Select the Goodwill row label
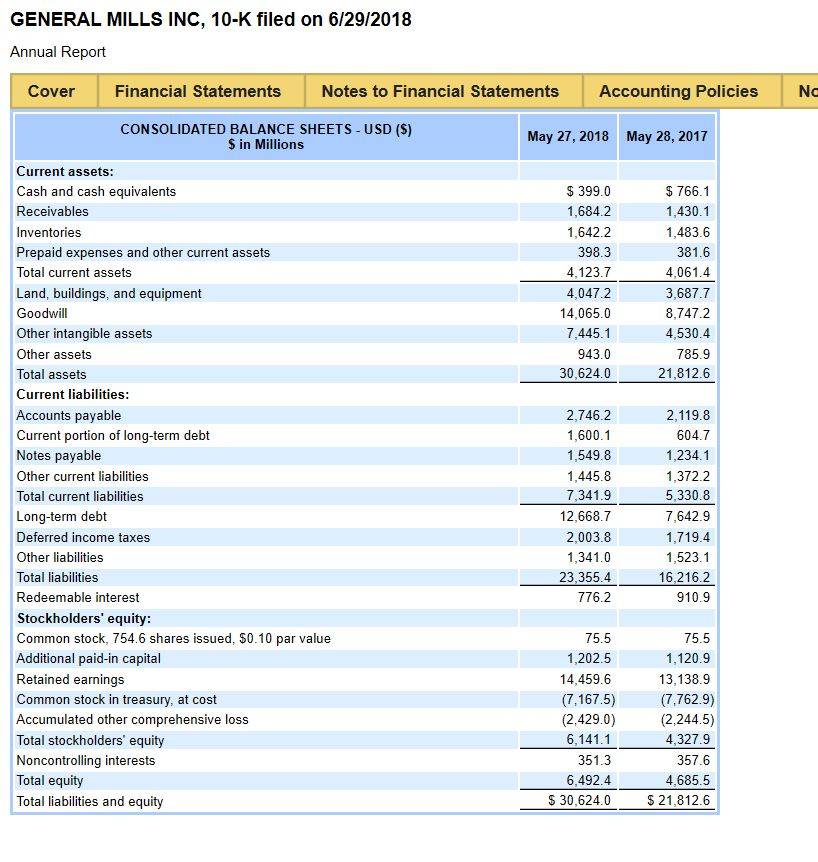Image resolution: width=818 pixels, height=862 pixels. pyautogui.click(x=41, y=313)
